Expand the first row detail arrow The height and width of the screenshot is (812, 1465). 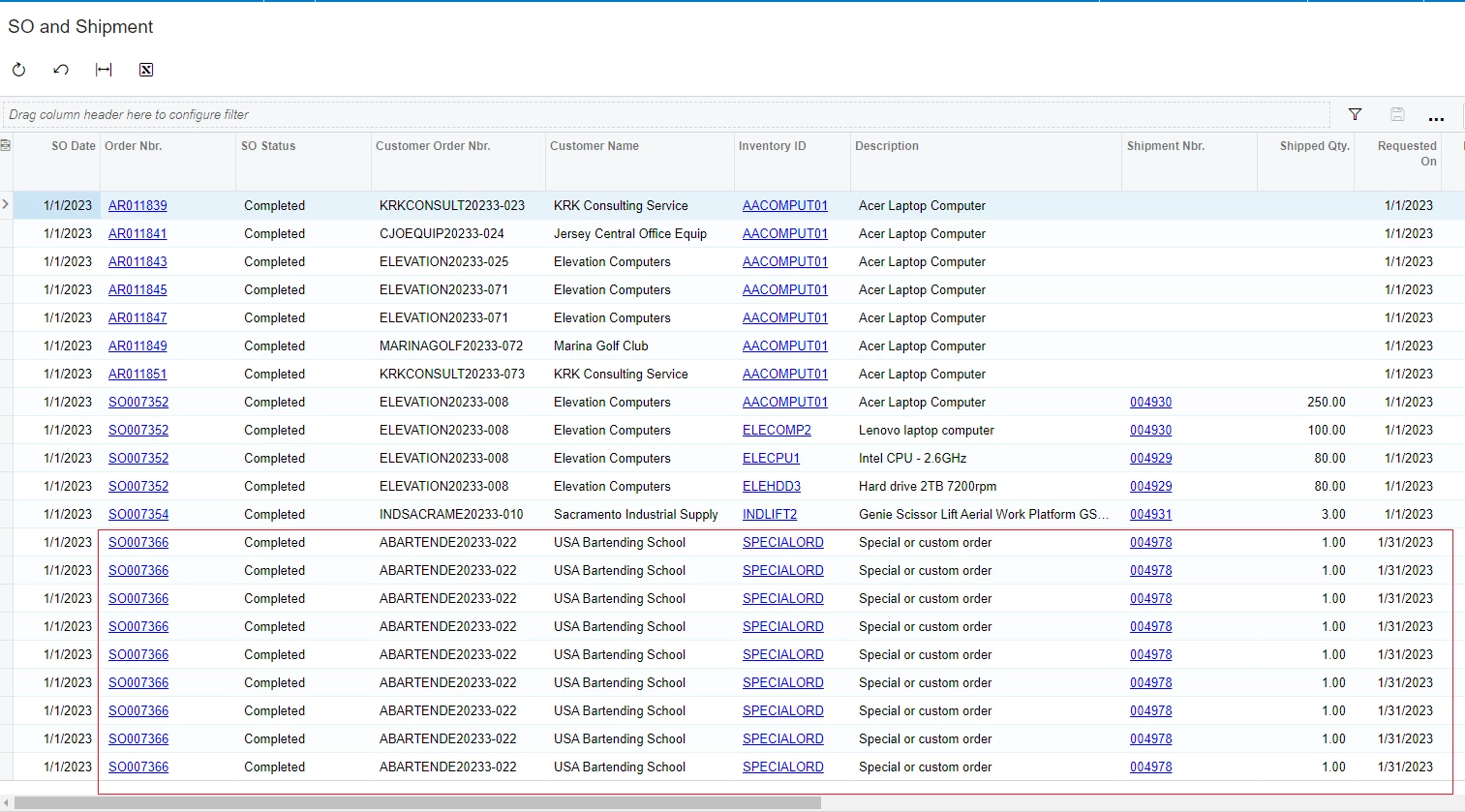6,205
